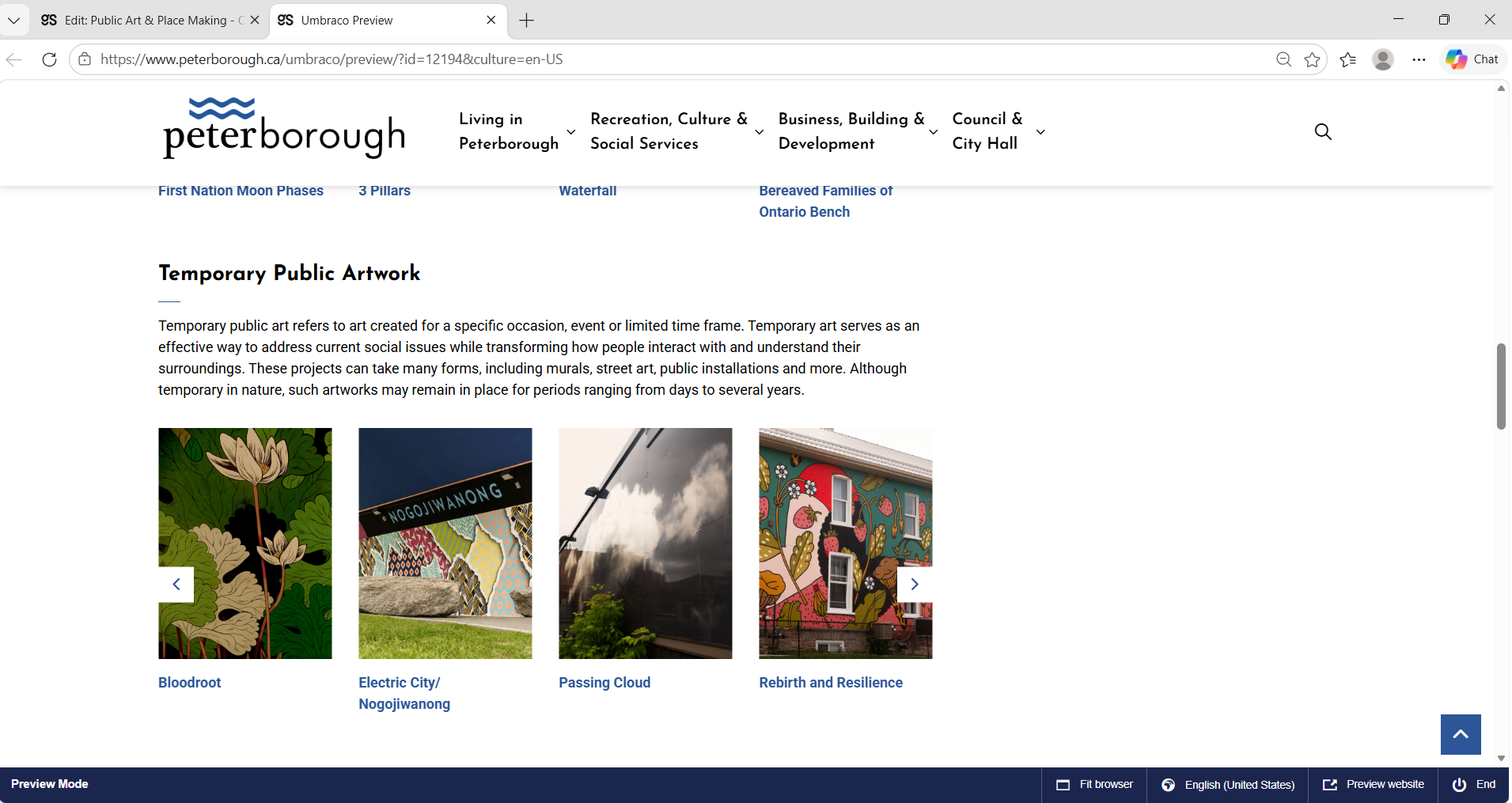
Task: Switch to the Umbraco Preview tab
Action: point(387,21)
